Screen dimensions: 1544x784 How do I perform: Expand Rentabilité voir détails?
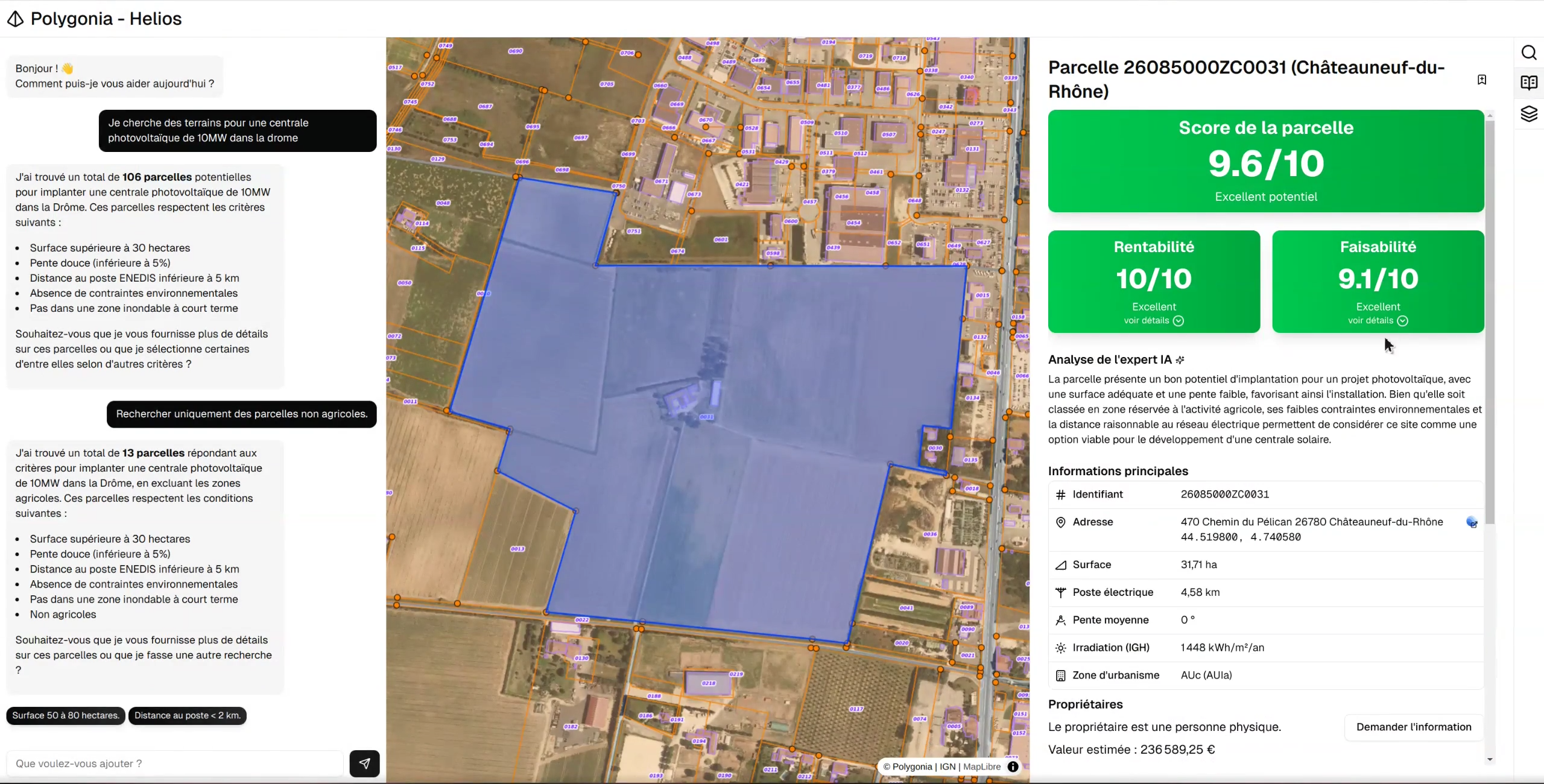(1154, 321)
